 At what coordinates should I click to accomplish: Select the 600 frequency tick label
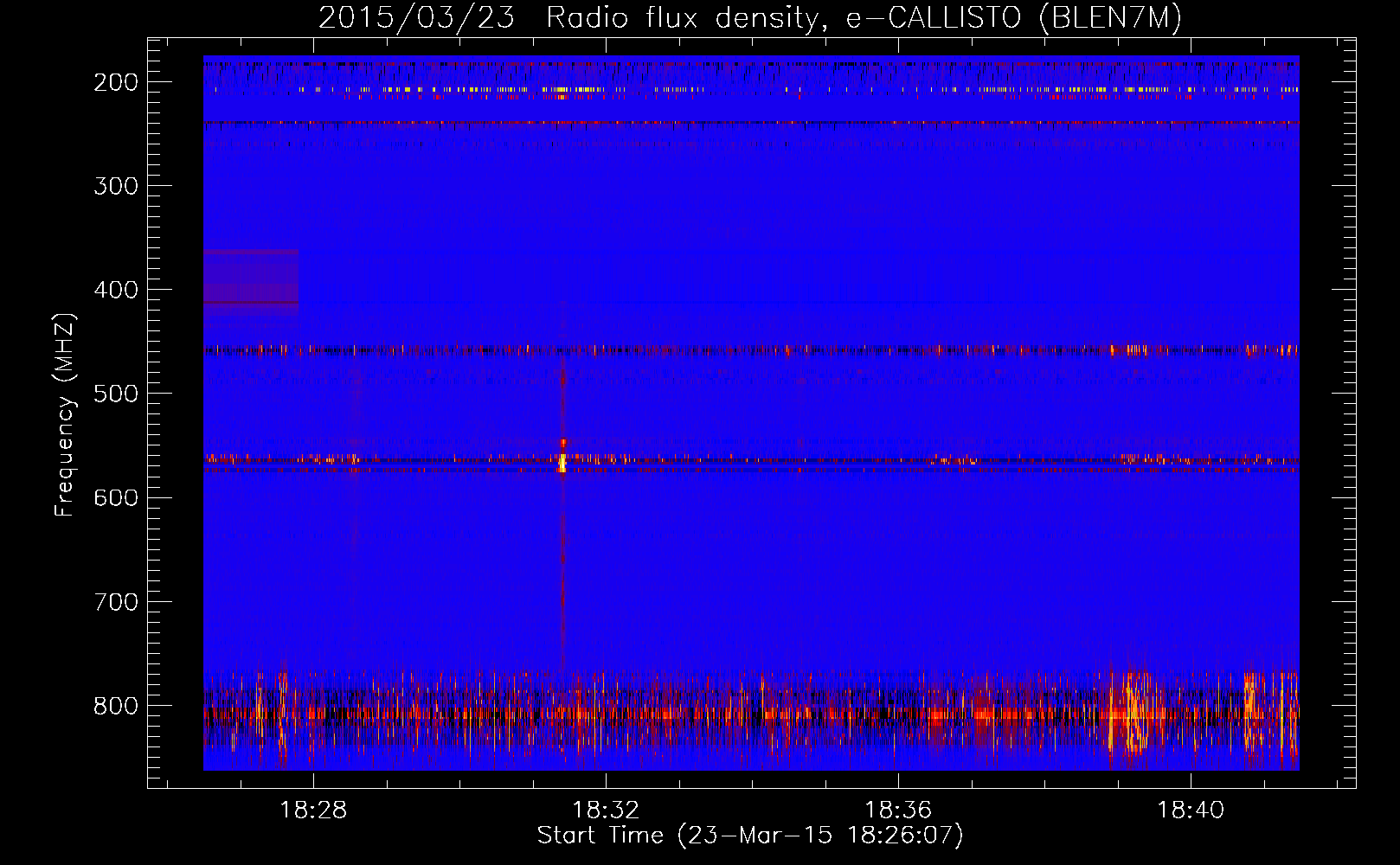pyautogui.click(x=116, y=497)
